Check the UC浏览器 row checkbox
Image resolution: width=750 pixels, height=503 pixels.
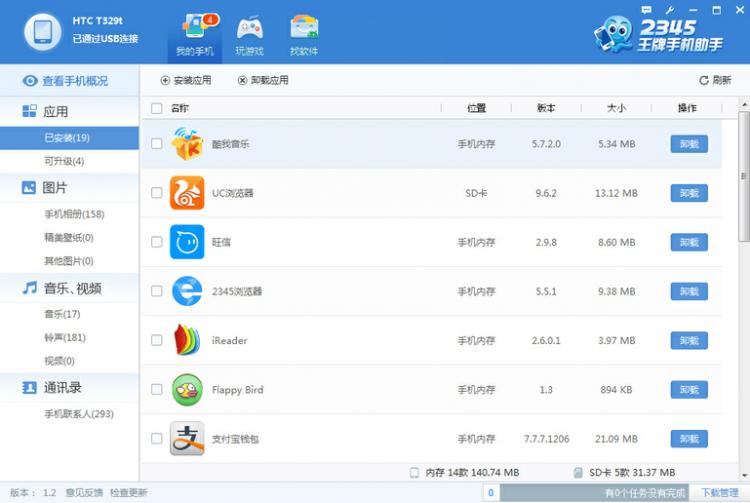coord(156,193)
